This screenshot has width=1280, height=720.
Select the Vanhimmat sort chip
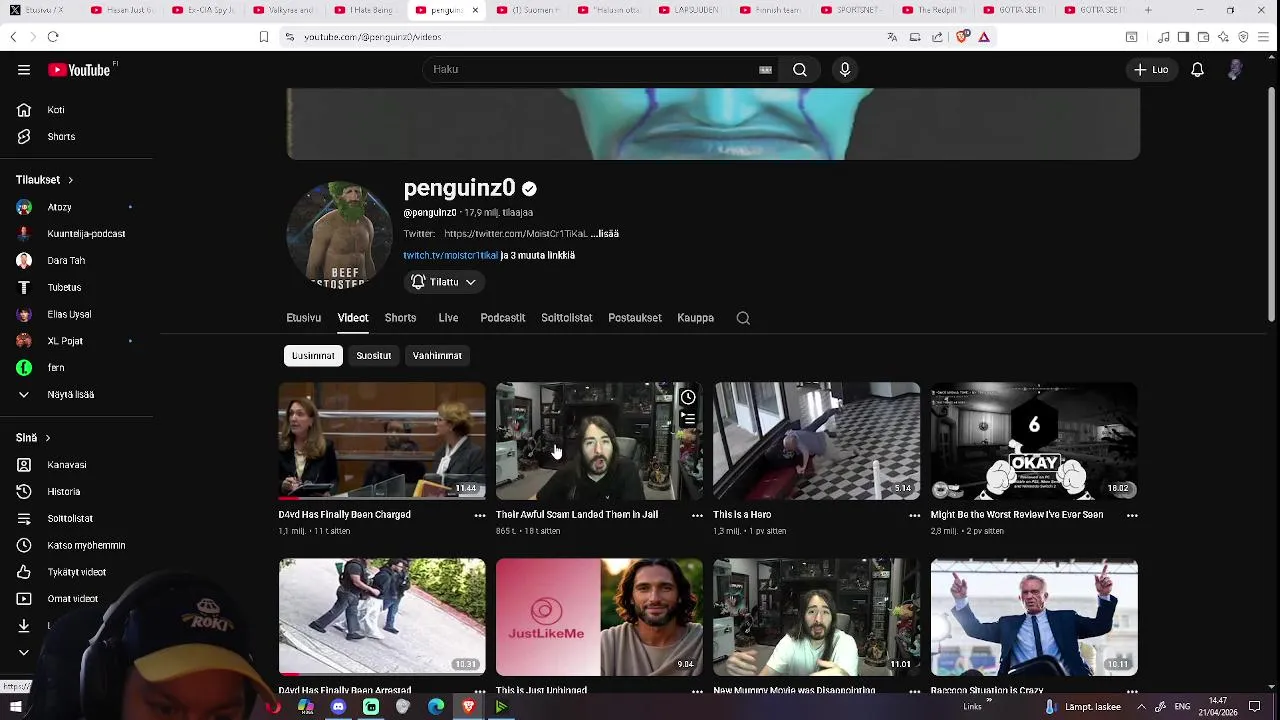coord(437,356)
